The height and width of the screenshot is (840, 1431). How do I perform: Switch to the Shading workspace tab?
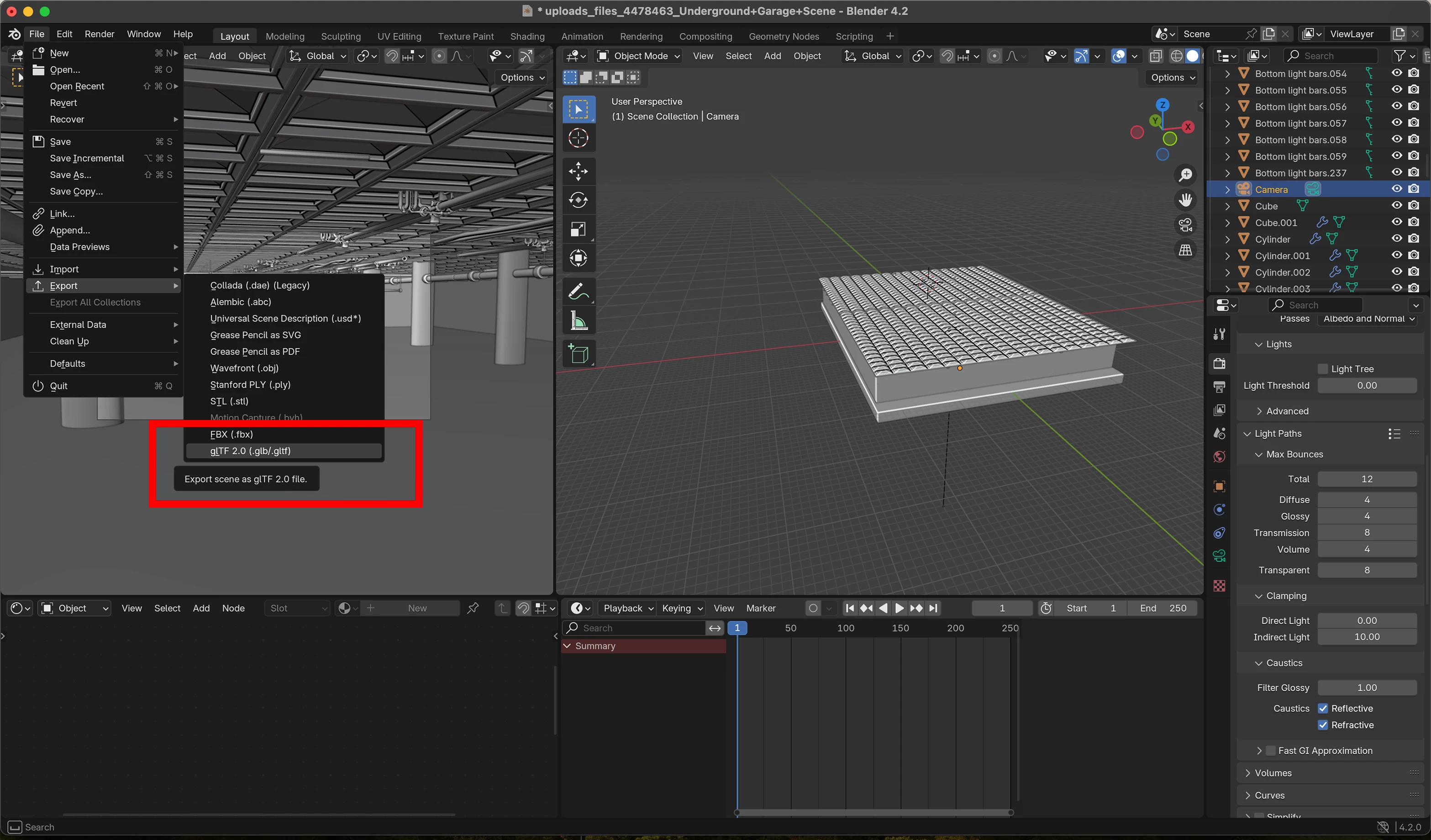[x=527, y=37]
